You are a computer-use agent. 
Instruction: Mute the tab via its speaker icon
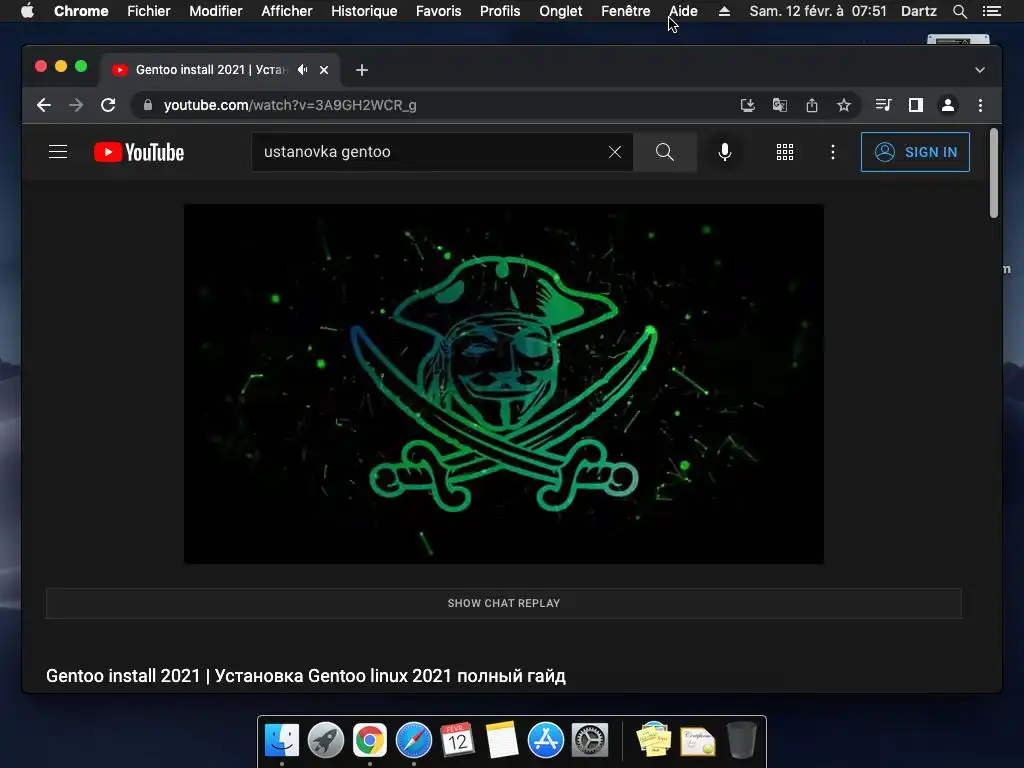pyautogui.click(x=302, y=70)
